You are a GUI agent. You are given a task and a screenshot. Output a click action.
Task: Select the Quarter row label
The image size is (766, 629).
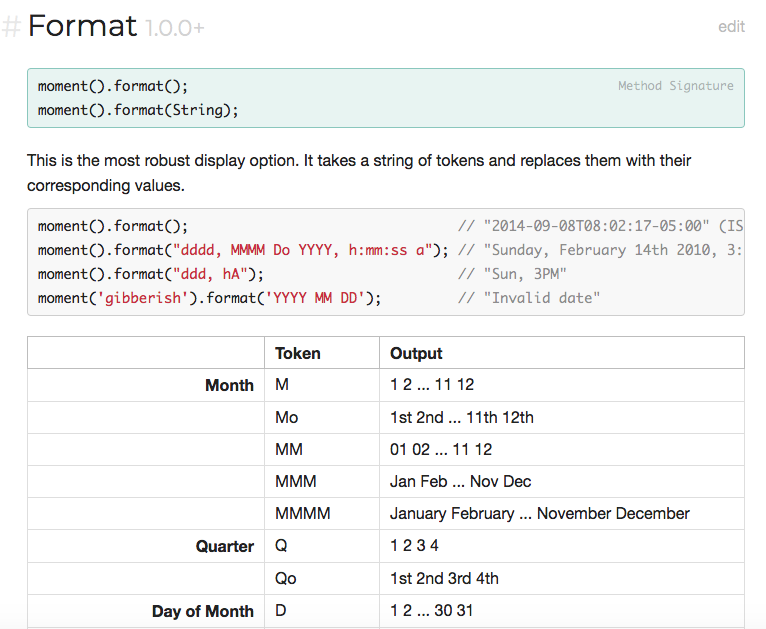pyautogui.click(x=224, y=546)
